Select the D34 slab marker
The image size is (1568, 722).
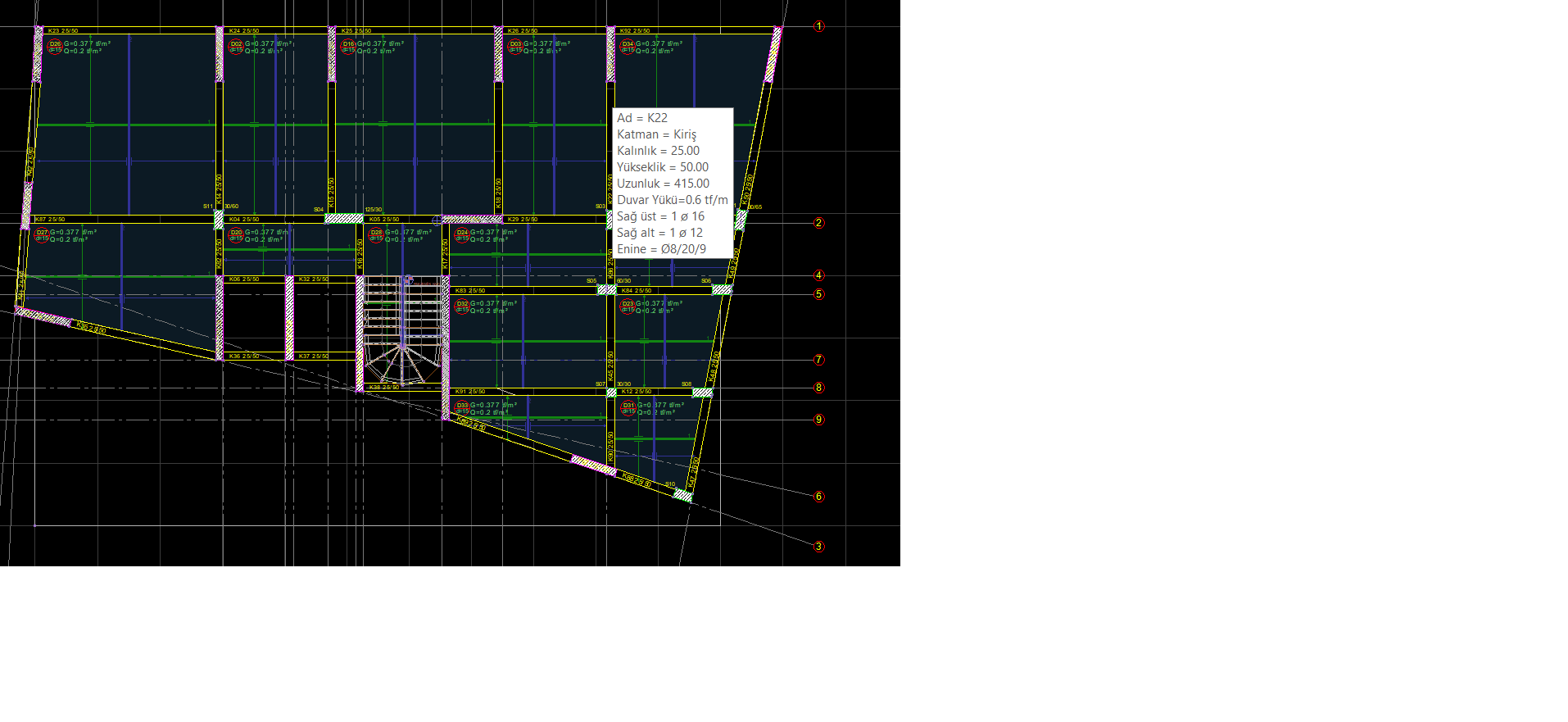628,44
